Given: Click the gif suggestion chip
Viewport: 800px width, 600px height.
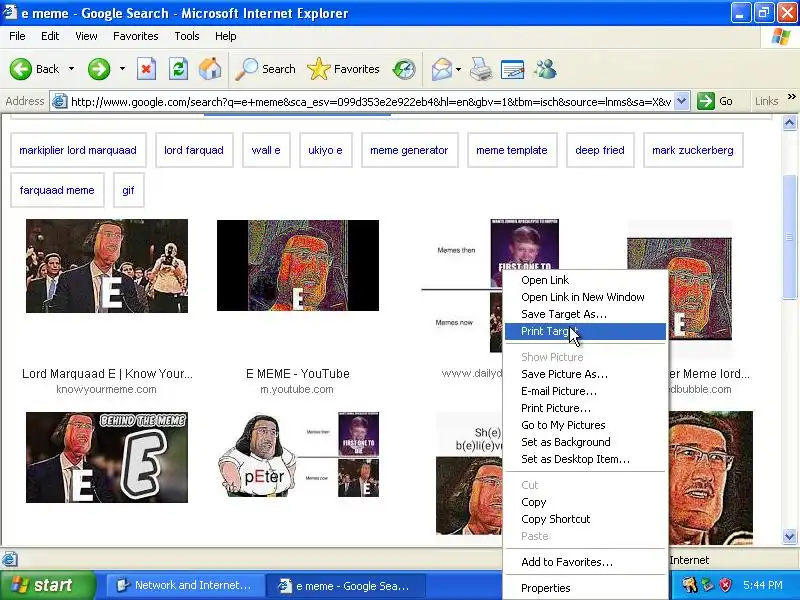Looking at the screenshot, I should point(128,190).
